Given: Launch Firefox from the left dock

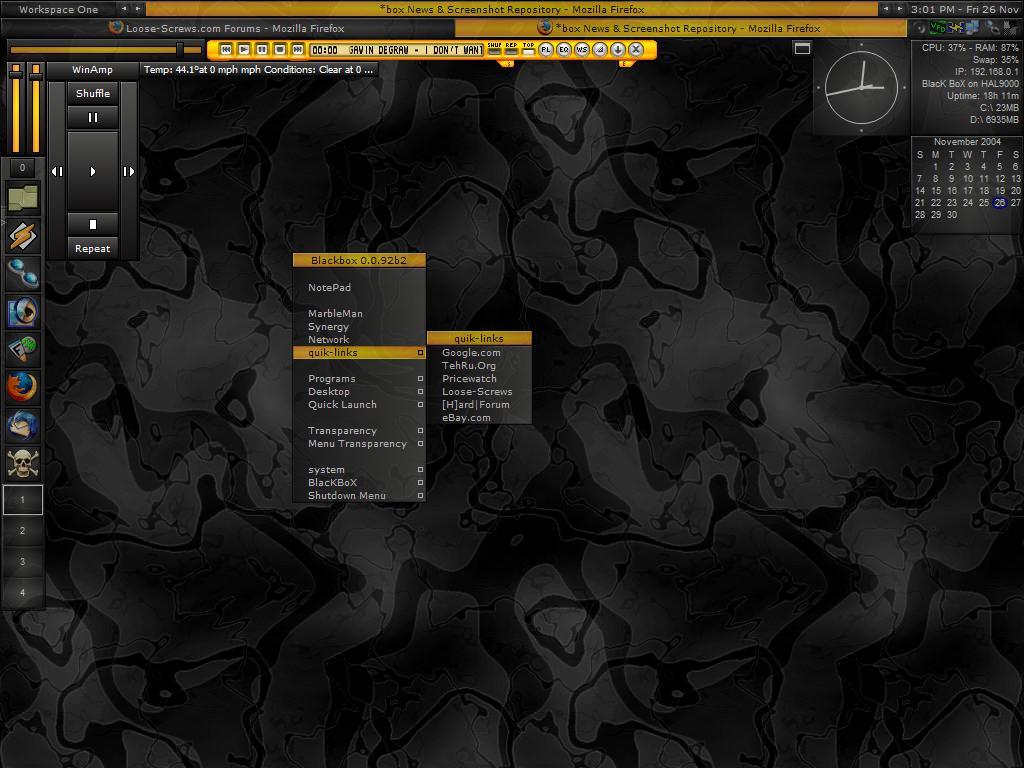Looking at the screenshot, I should [23, 387].
